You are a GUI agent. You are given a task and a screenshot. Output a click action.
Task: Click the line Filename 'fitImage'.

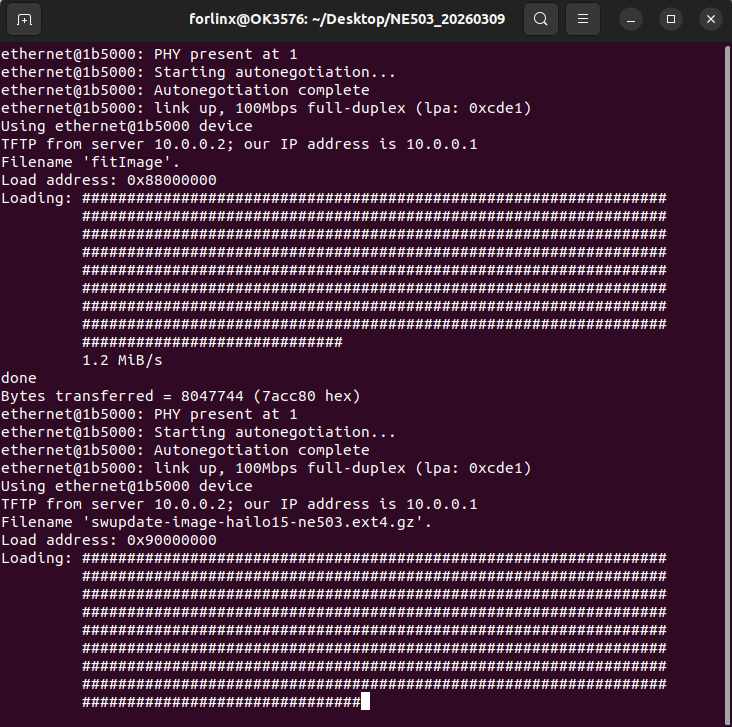[90, 162]
